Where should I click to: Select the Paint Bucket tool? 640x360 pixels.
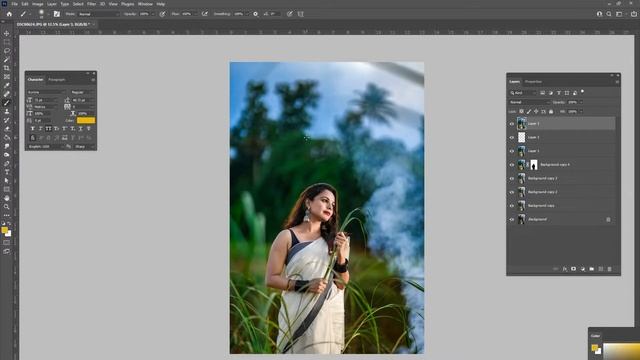point(7,137)
